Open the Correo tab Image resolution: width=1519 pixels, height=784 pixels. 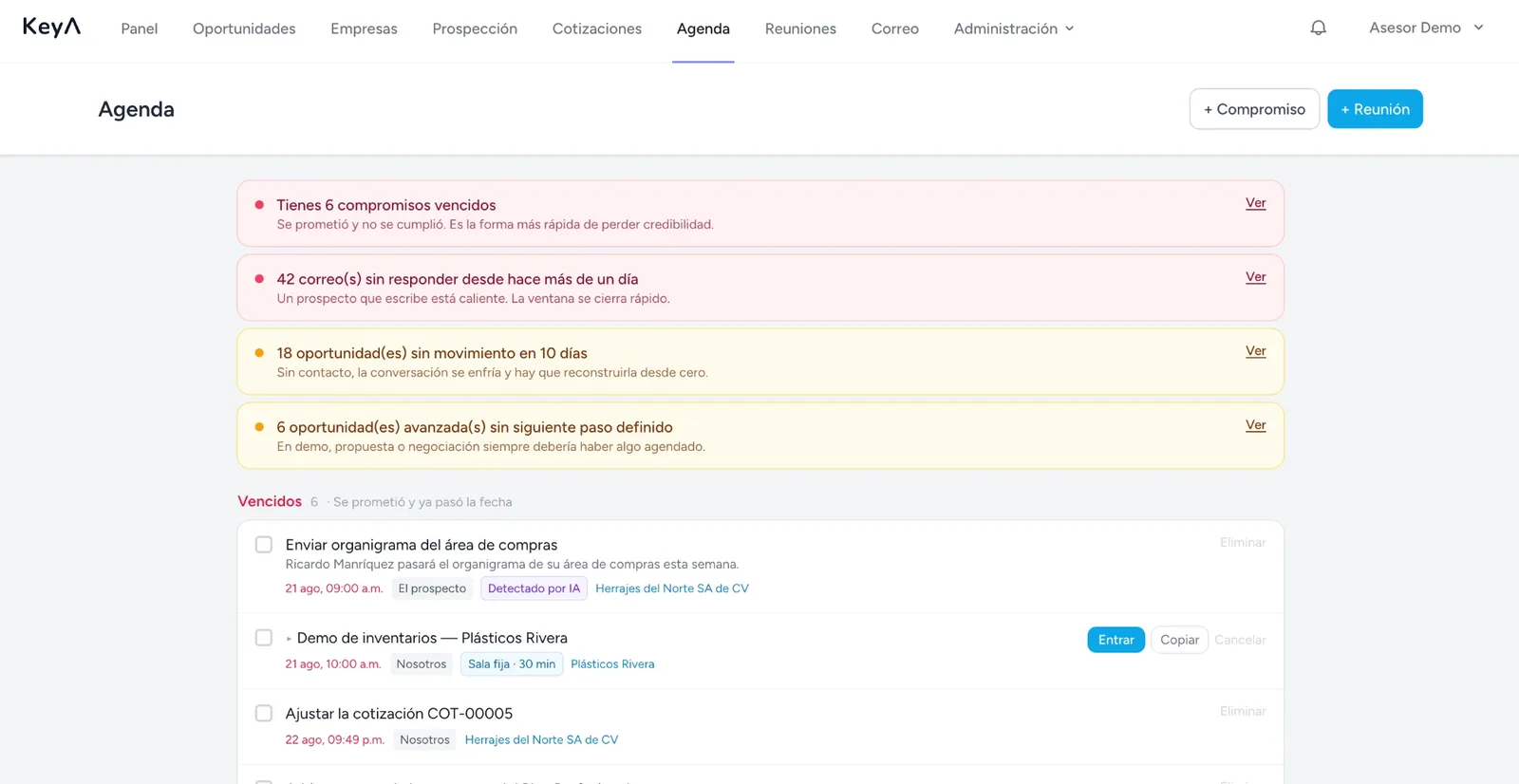tap(895, 28)
